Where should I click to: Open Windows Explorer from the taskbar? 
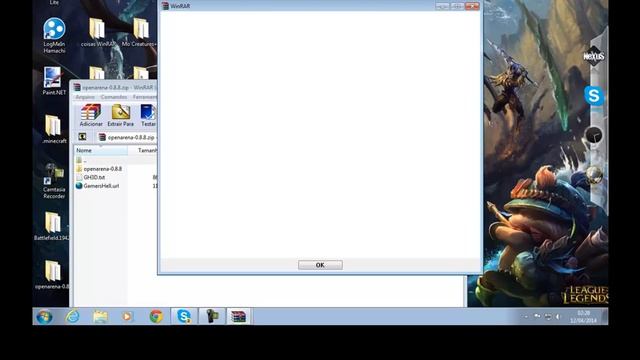(100, 316)
